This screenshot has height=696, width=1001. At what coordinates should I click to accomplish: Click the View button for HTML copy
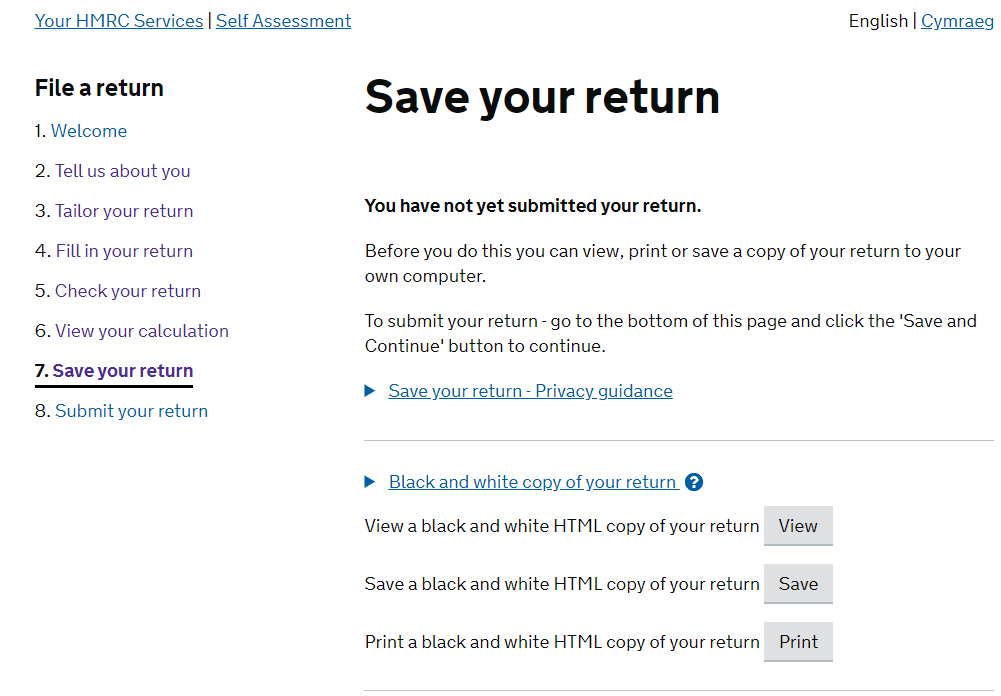pyautogui.click(x=798, y=526)
